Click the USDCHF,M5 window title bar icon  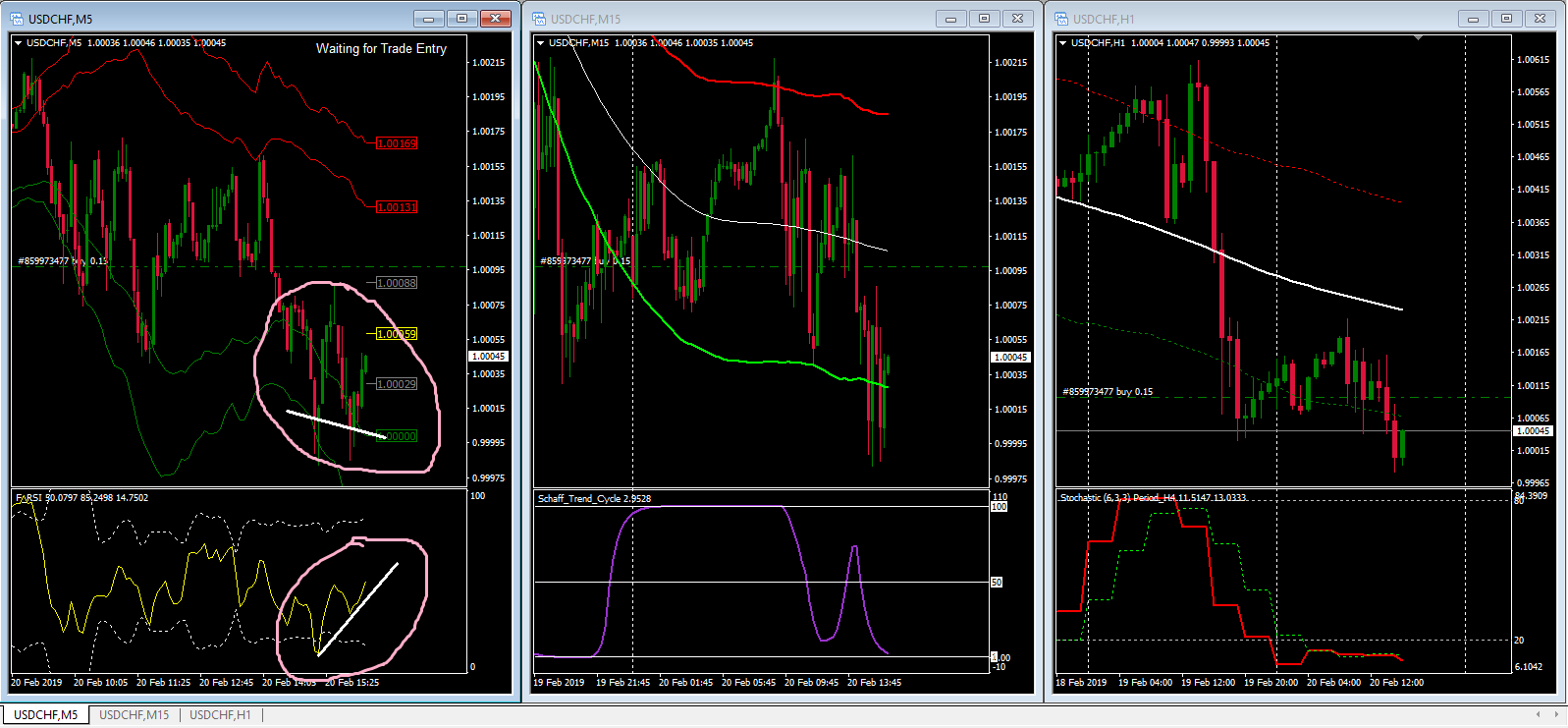point(17,19)
